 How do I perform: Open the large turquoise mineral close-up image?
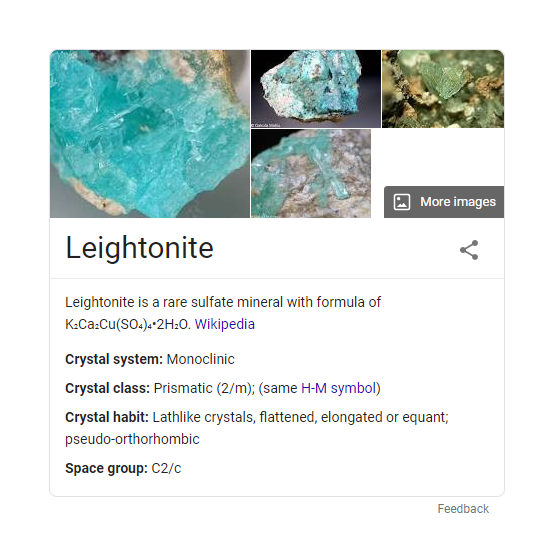[150, 134]
